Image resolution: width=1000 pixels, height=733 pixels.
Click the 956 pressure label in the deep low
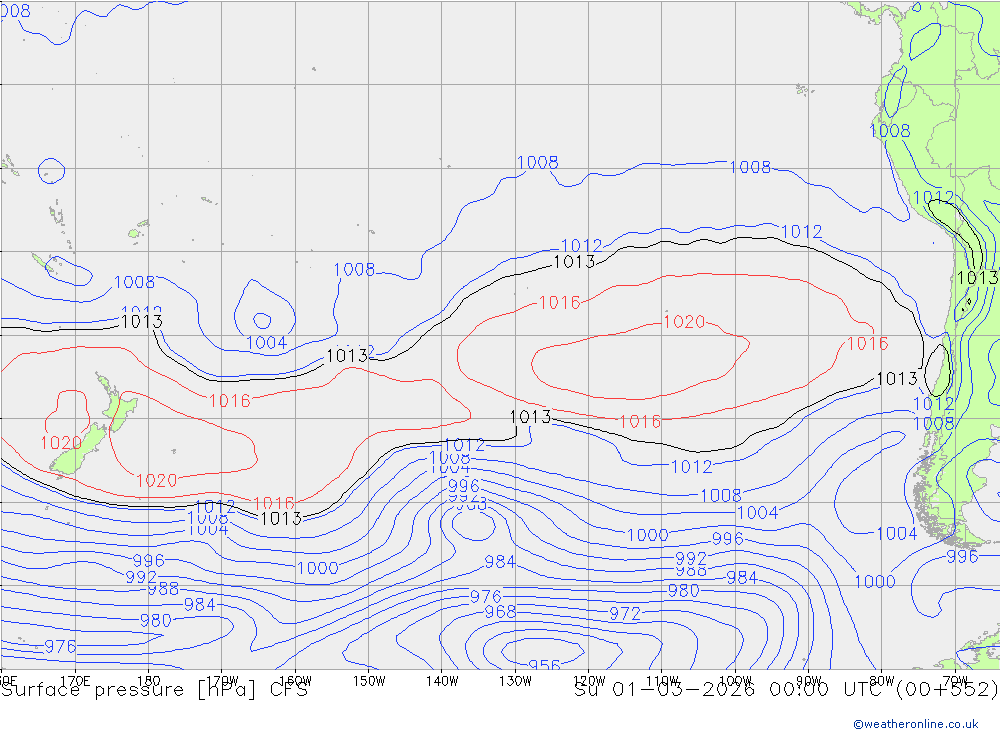[x=545, y=665]
